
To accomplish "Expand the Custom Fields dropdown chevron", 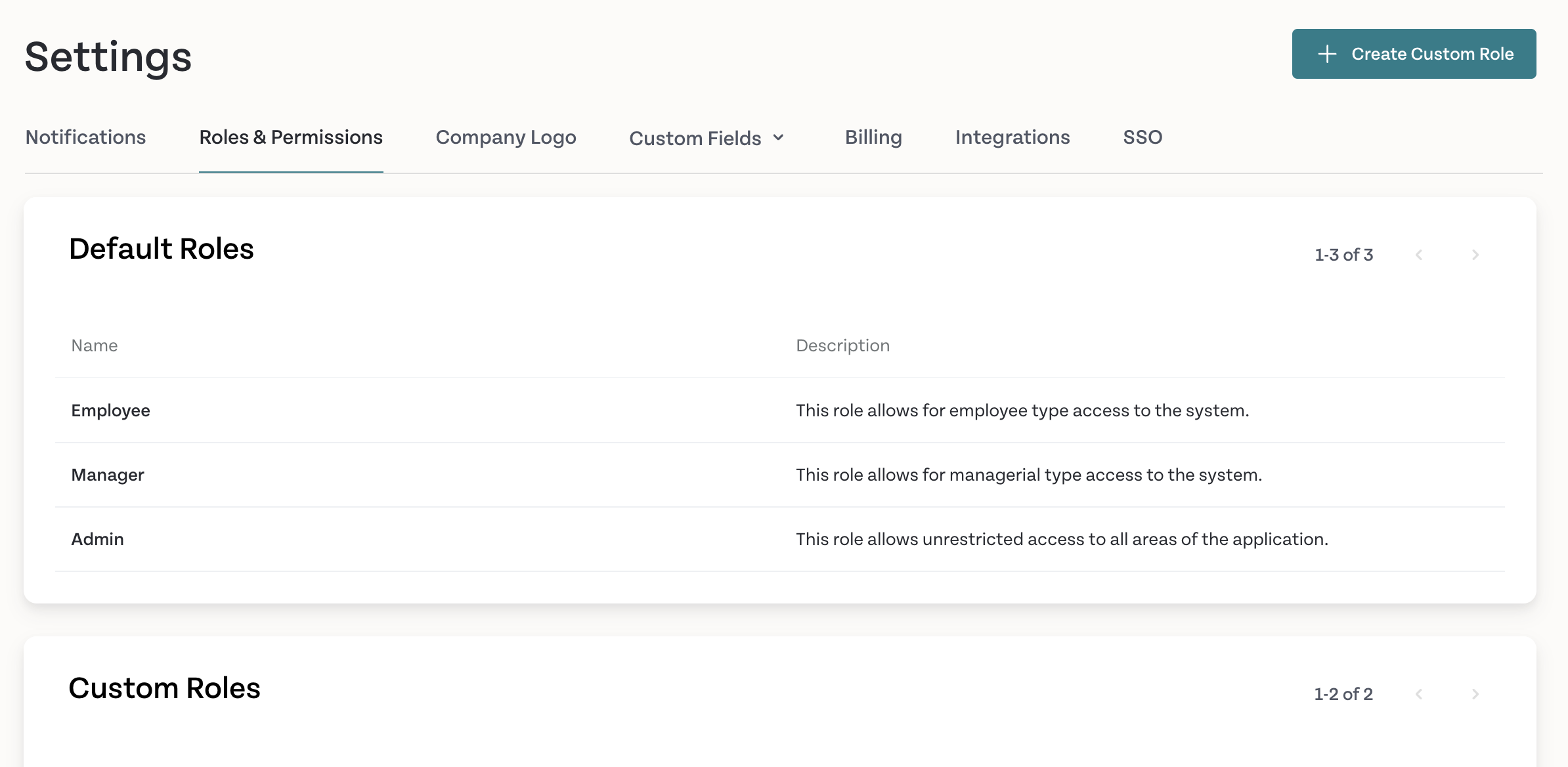I will point(779,138).
